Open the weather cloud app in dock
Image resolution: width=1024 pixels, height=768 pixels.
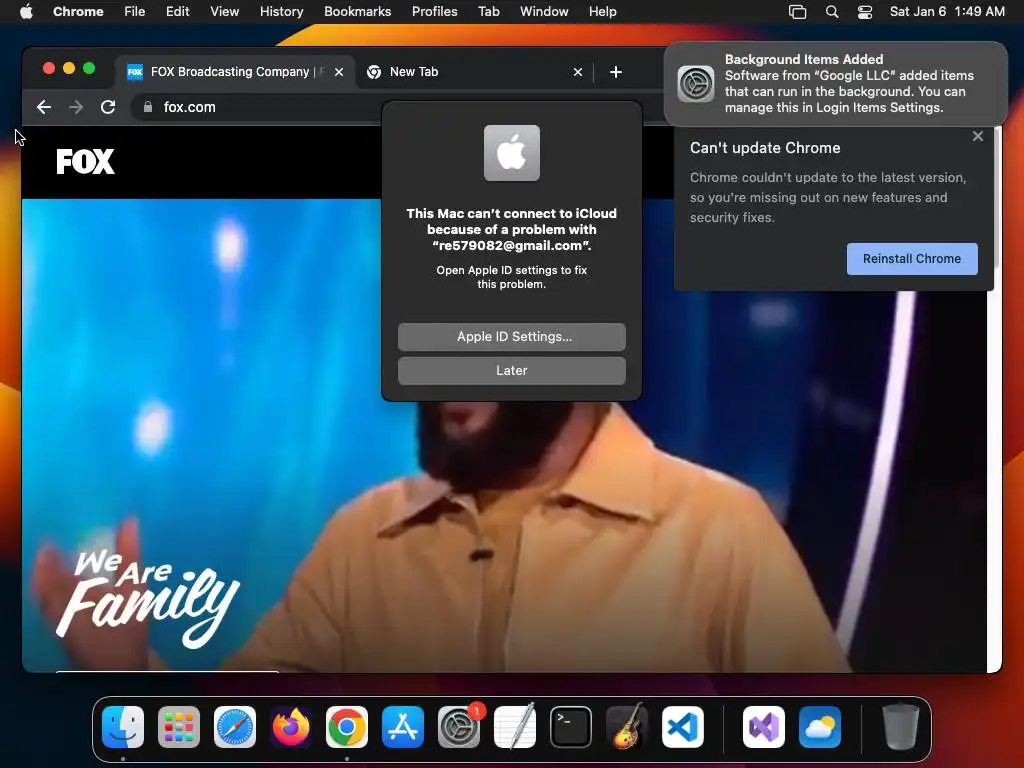(x=820, y=726)
